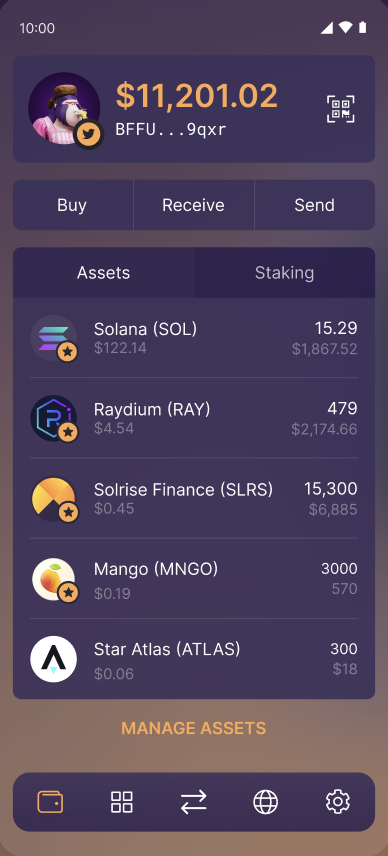The width and height of the screenshot is (388, 856).
Task: Toggle favorite star on Mango
Action: click(68, 593)
